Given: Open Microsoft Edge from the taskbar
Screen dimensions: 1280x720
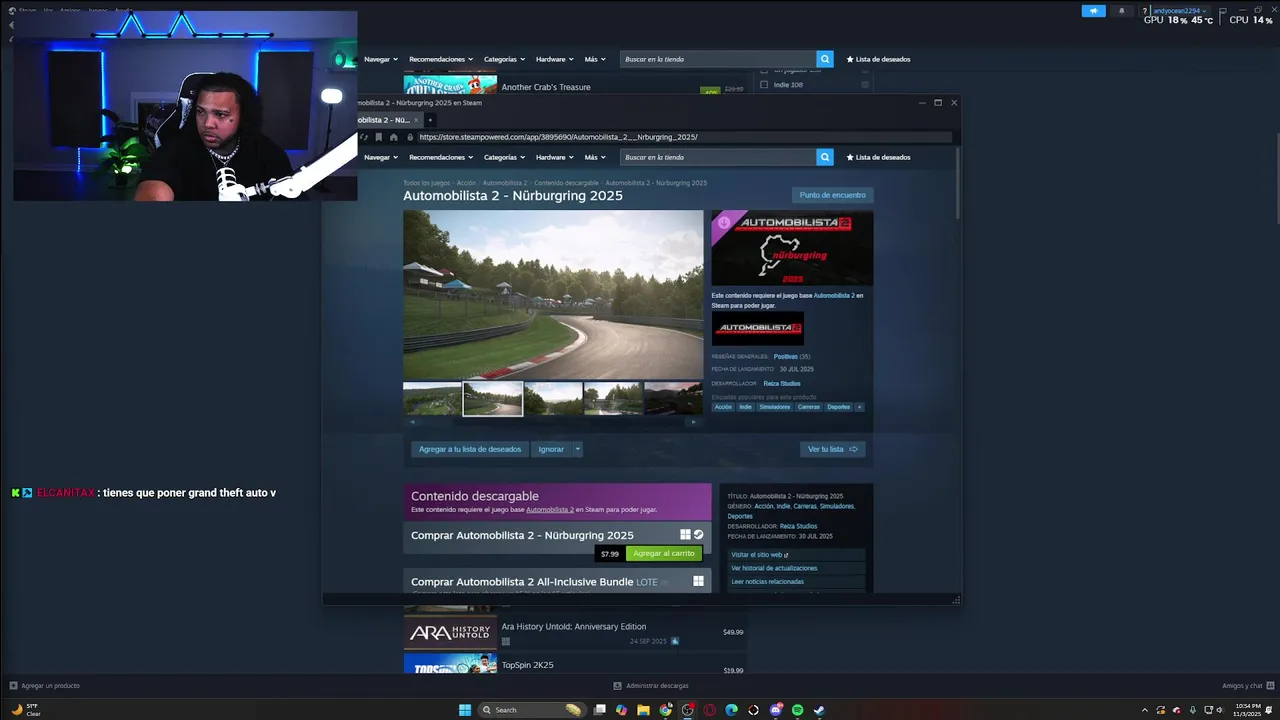Looking at the screenshot, I should (731, 710).
